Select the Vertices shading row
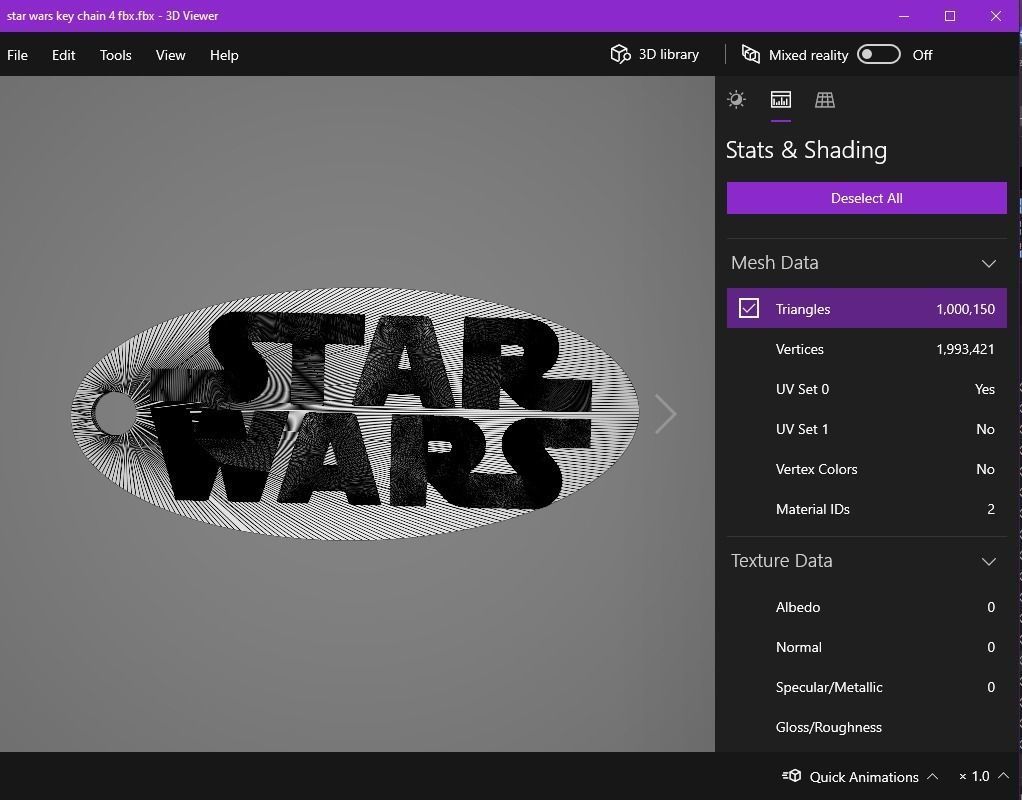Screen dimensions: 1022x800 (866, 349)
